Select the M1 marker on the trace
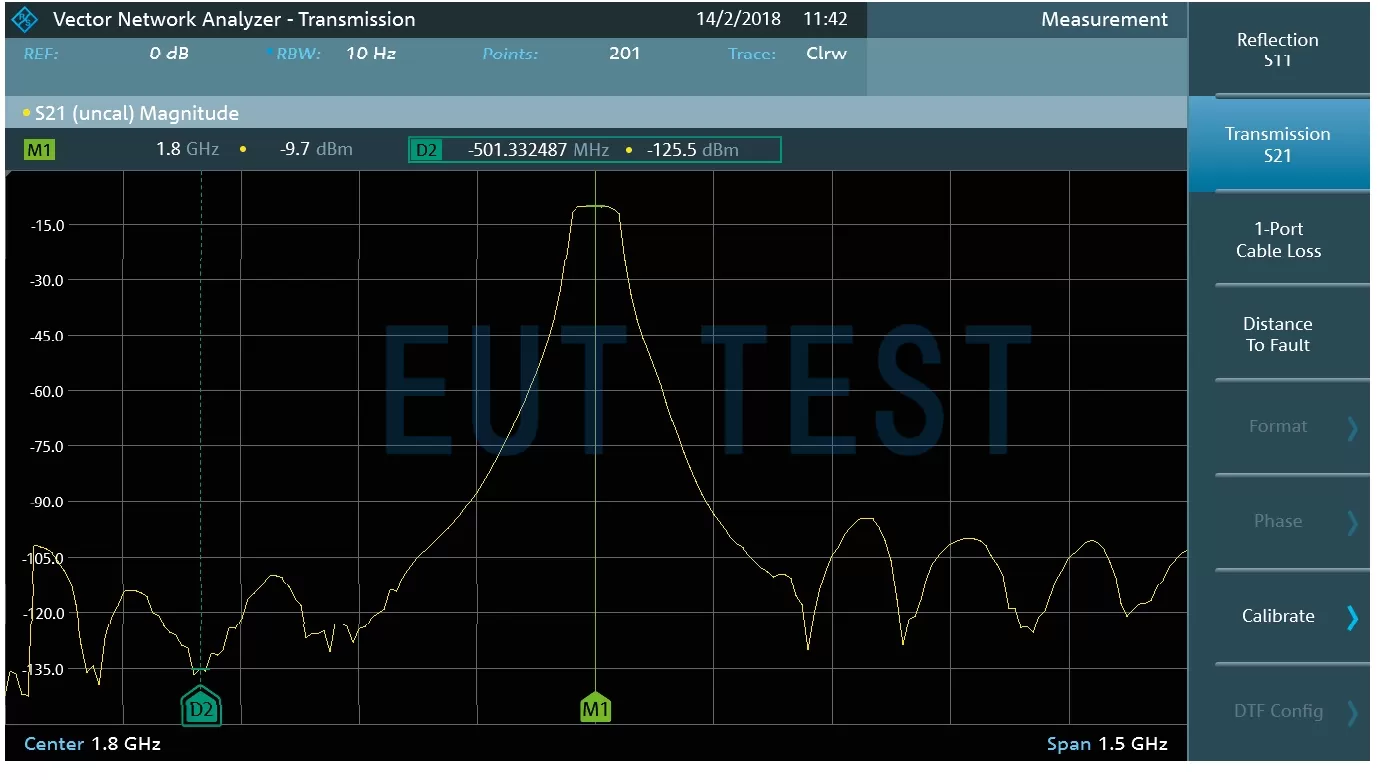The image size is (1392, 780). coord(596,708)
